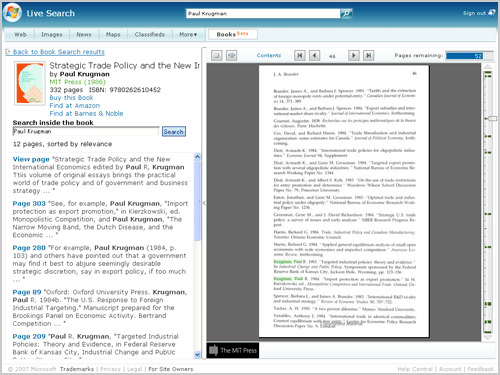
Task: Open the More dropdown menu
Action: click(x=188, y=34)
